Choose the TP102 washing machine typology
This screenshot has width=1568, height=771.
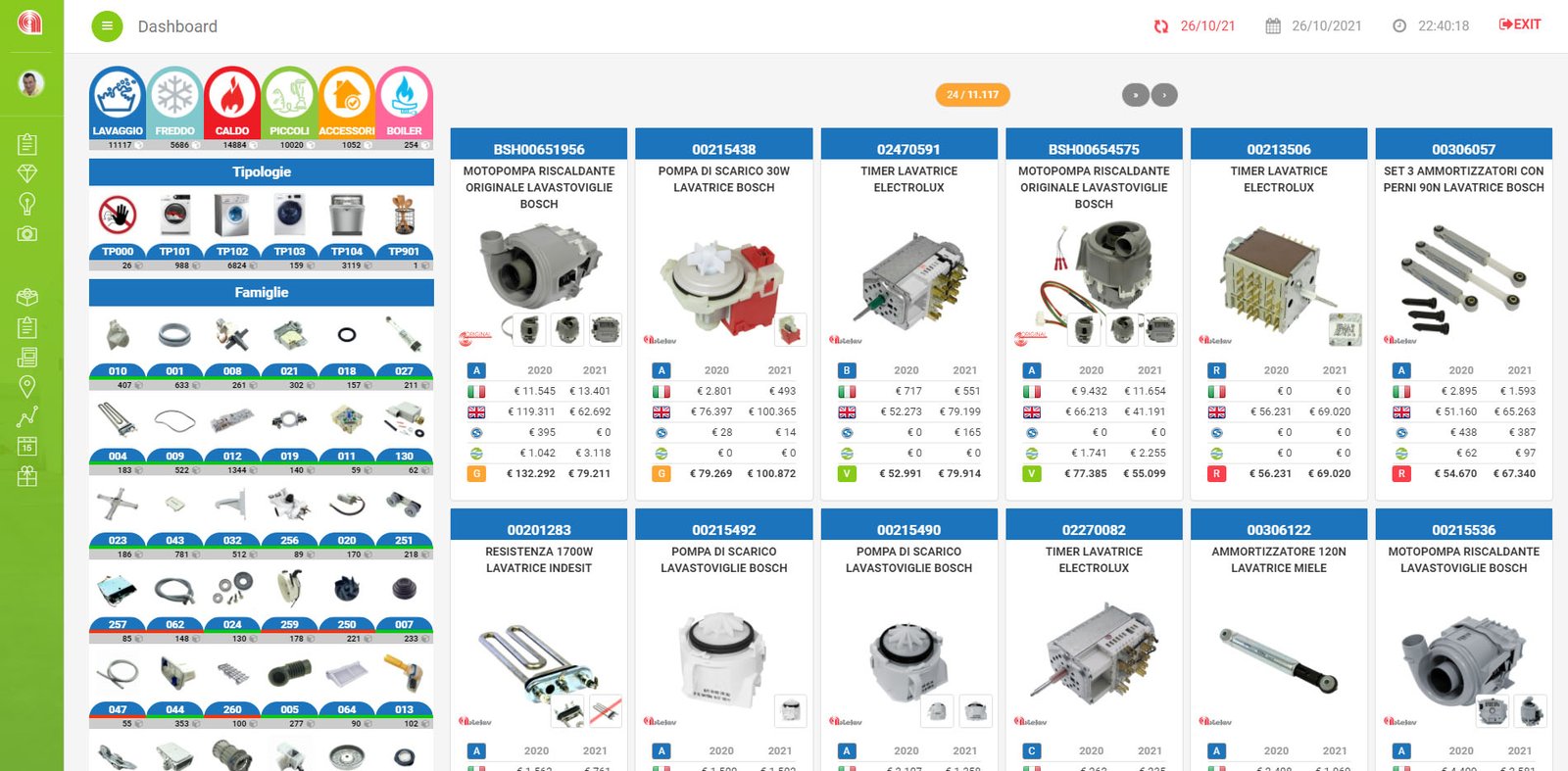[x=232, y=230]
